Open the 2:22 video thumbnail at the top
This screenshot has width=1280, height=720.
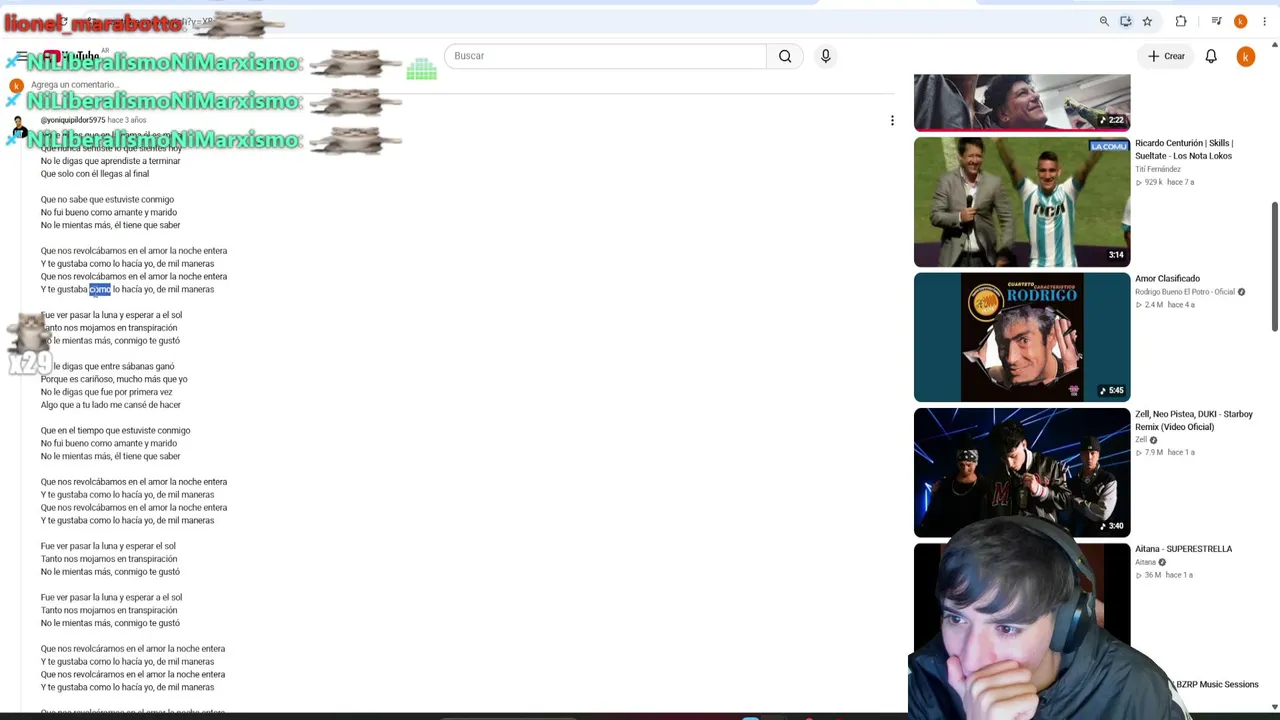click(1022, 102)
